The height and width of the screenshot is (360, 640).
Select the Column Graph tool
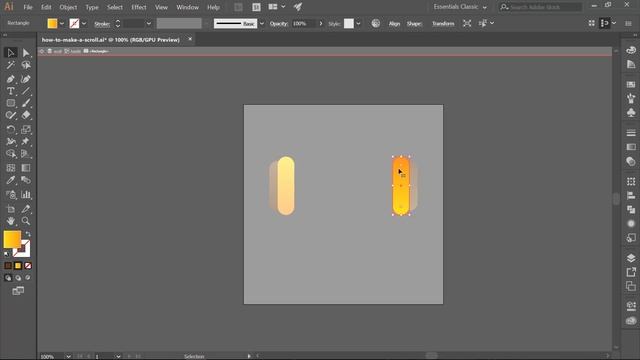pyautogui.click(x=26, y=195)
